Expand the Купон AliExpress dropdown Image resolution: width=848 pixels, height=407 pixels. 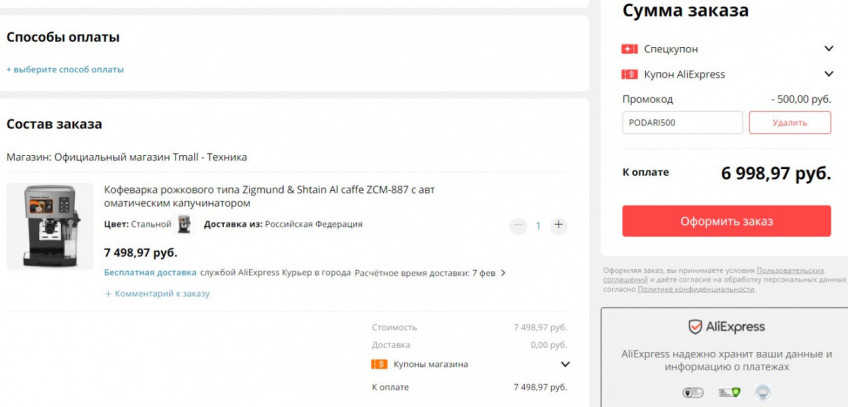(828, 74)
